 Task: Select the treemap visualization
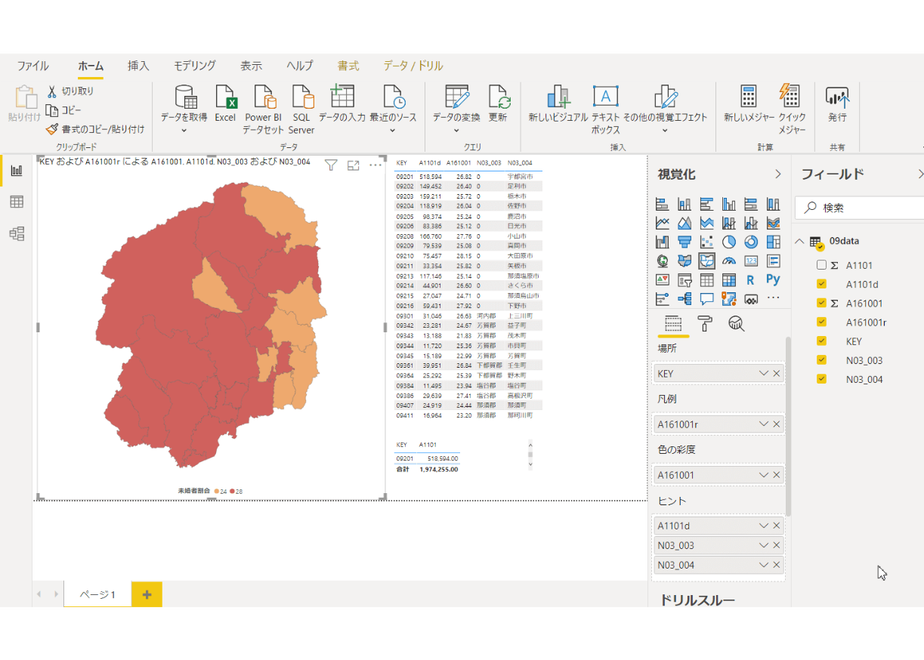[773, 242]
